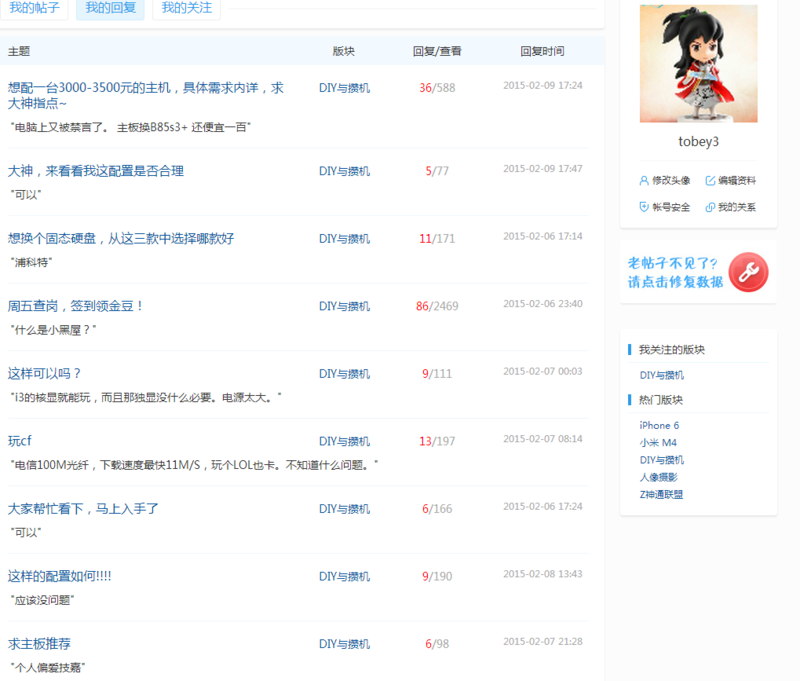This screenshot has height=681, width=800.
Task: Open iPhone 6 hot board
Action: 659,425
